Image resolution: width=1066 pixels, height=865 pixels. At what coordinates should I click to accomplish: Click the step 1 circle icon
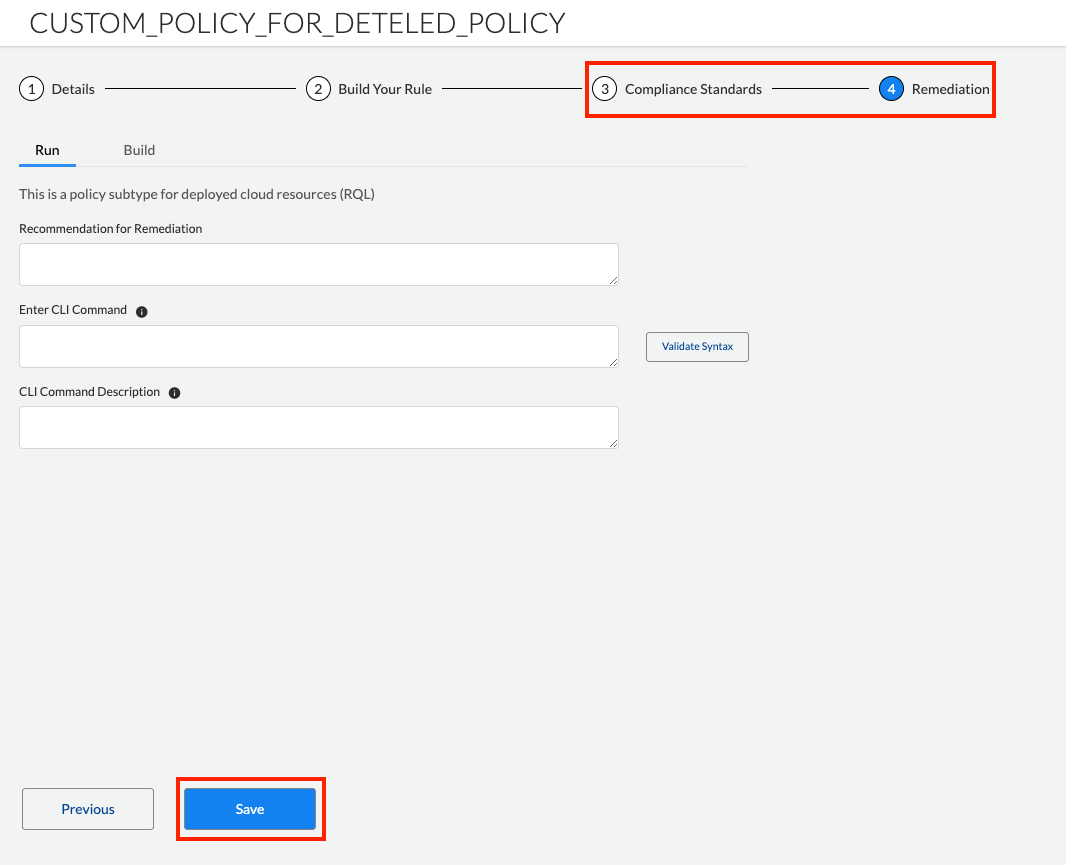(x=32, y=89)
